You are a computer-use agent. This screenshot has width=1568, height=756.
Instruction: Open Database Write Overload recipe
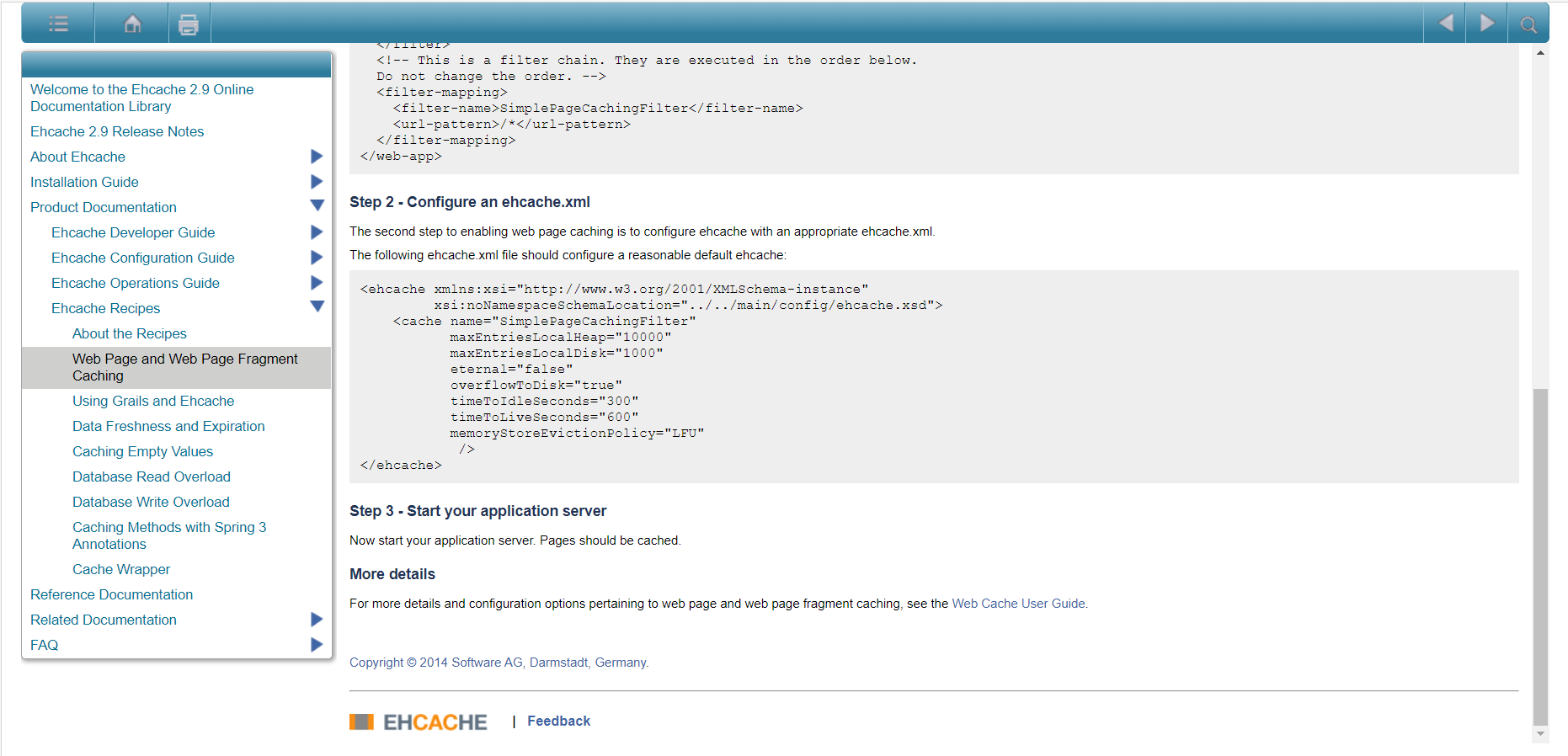pyautogui.click(x=151, y=502)
